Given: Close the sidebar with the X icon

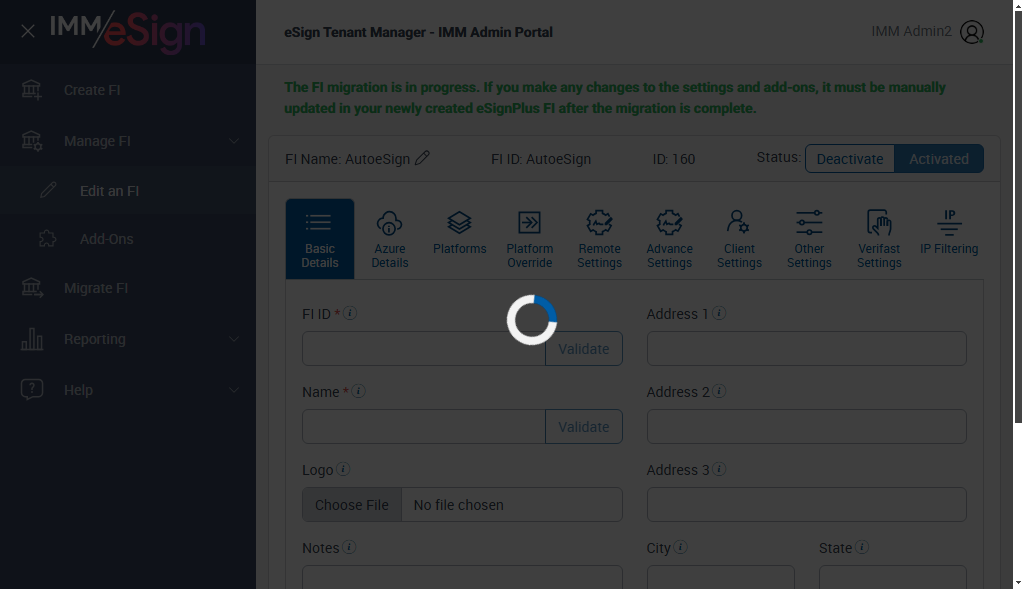Looking at the screenshot, I should (x=27, y=31).
